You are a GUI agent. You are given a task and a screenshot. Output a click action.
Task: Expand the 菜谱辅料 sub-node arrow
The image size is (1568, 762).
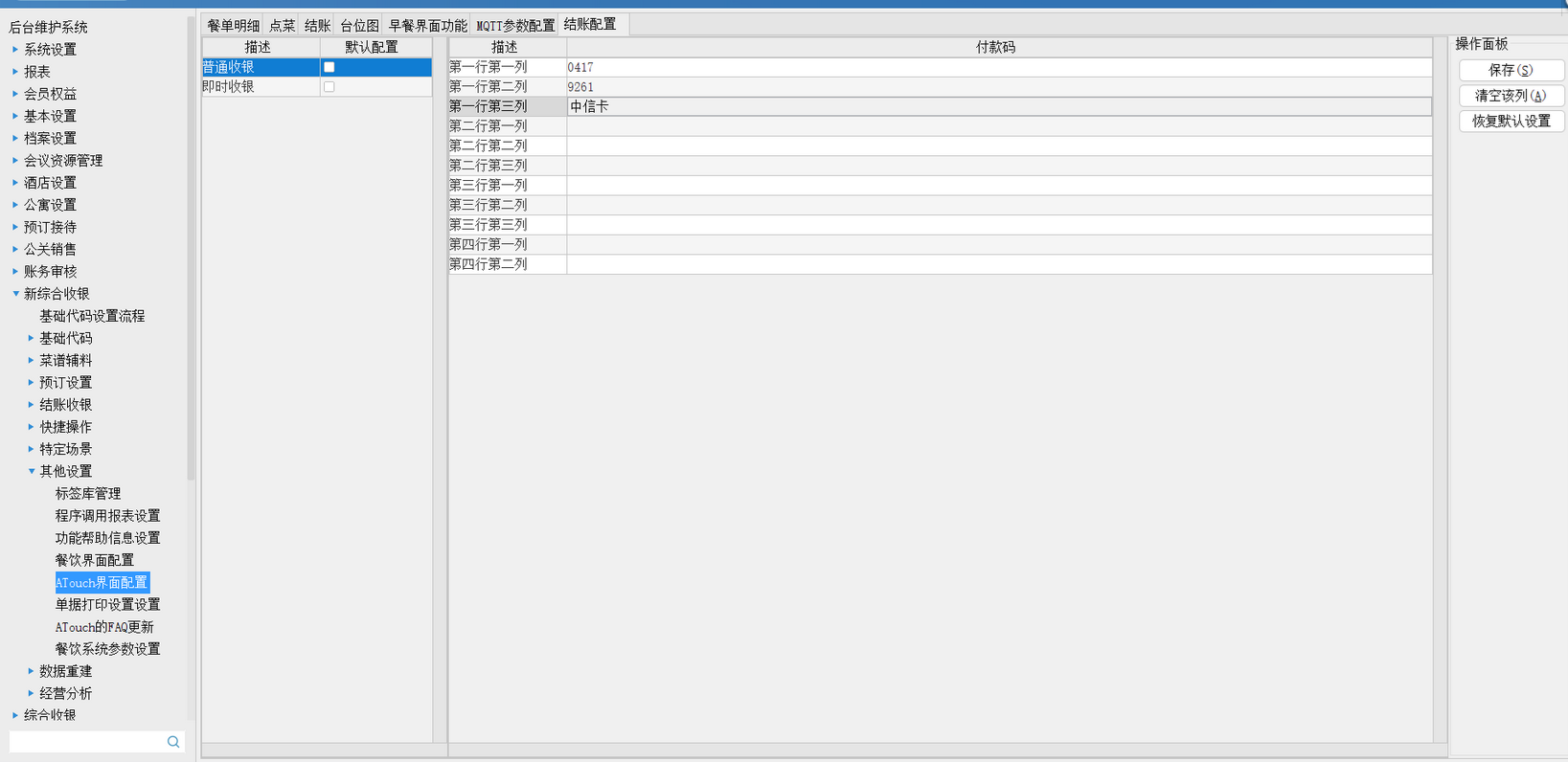pyautogui.click(x=32, y=360)
